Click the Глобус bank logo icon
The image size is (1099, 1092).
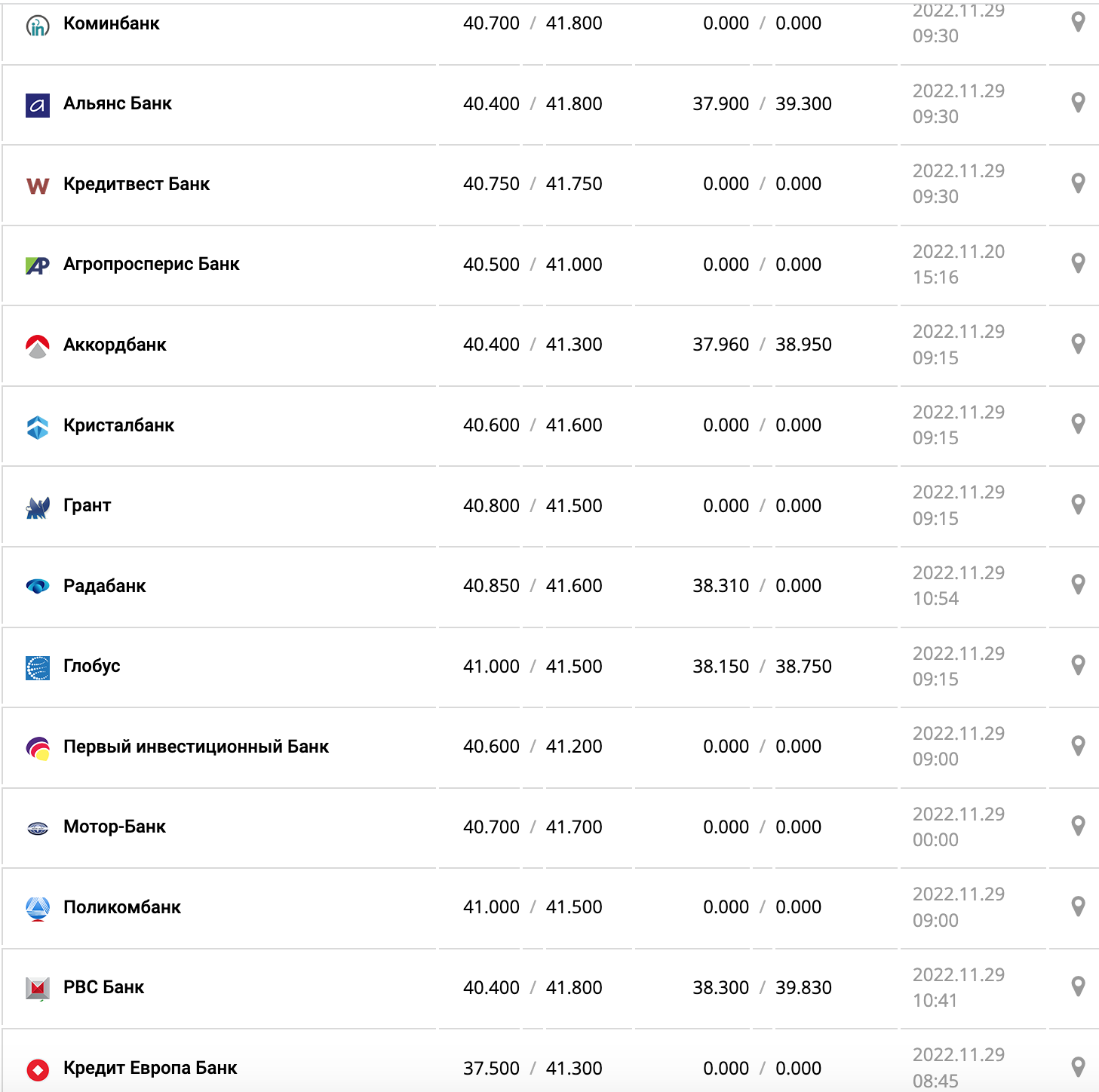[x=38, y=667]
